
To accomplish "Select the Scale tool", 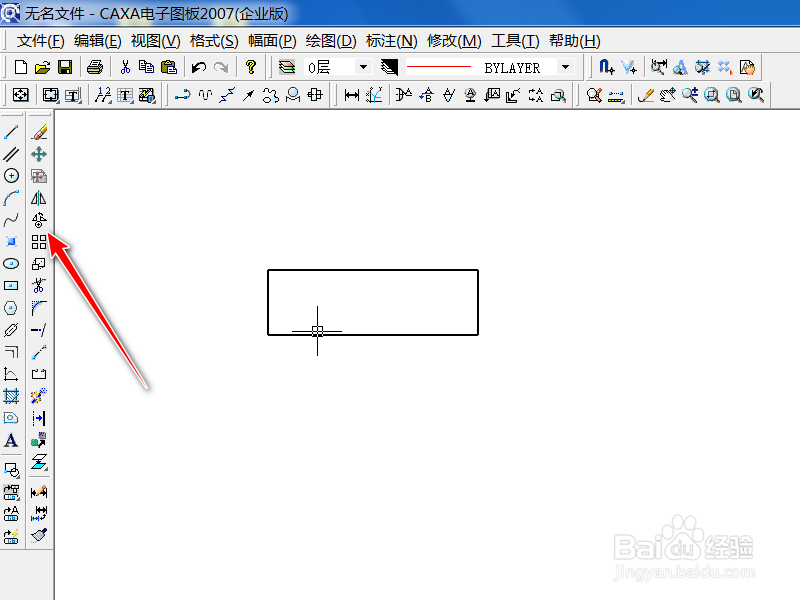I will click(39, 264).
